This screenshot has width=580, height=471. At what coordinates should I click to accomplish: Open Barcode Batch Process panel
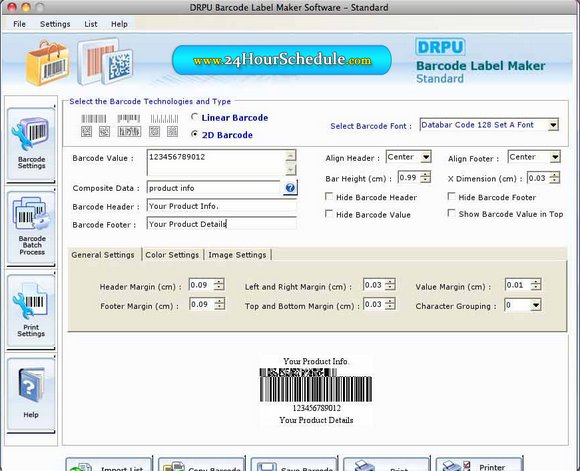(31, 227)
